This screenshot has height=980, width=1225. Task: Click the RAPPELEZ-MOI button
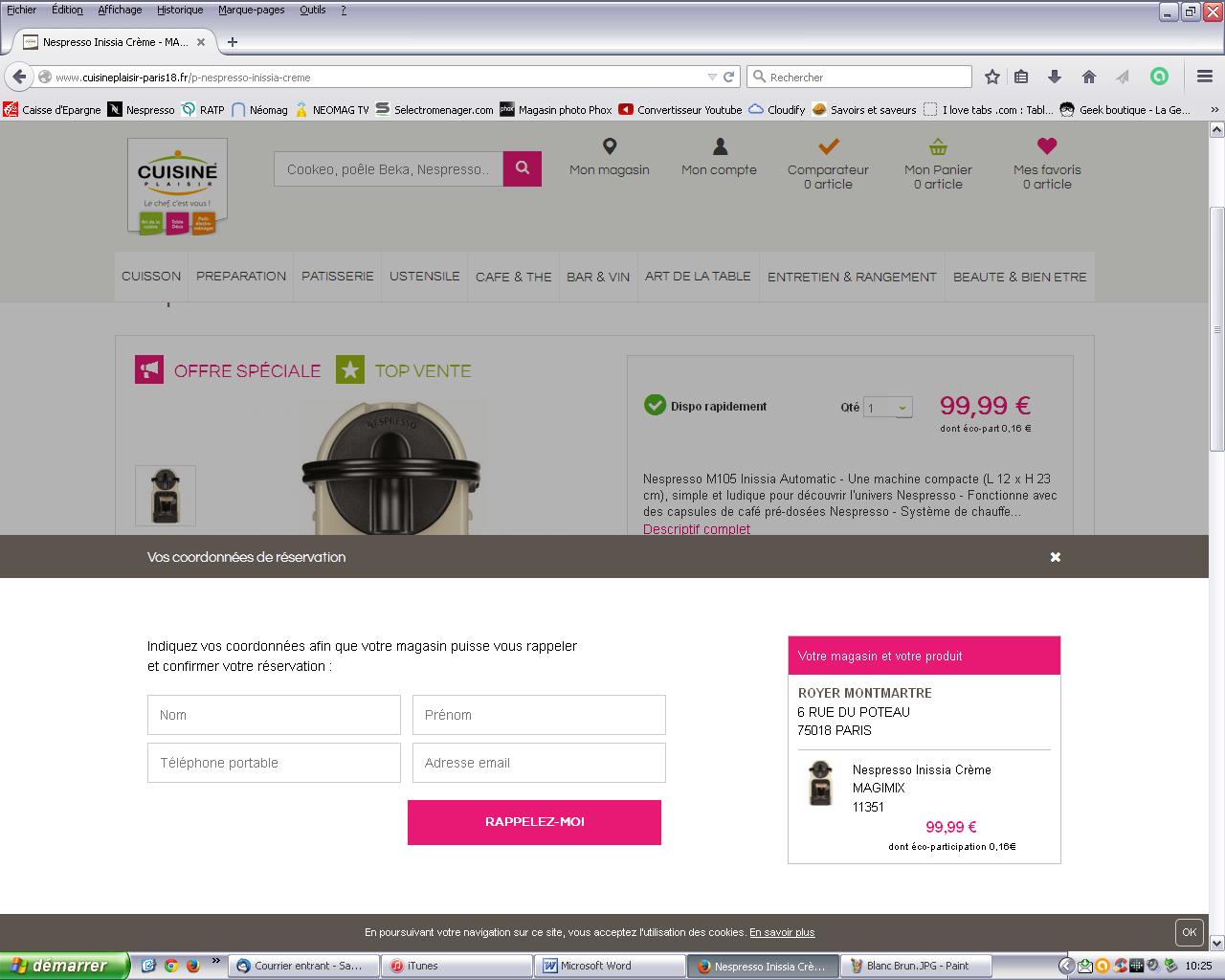click(534, 822)
